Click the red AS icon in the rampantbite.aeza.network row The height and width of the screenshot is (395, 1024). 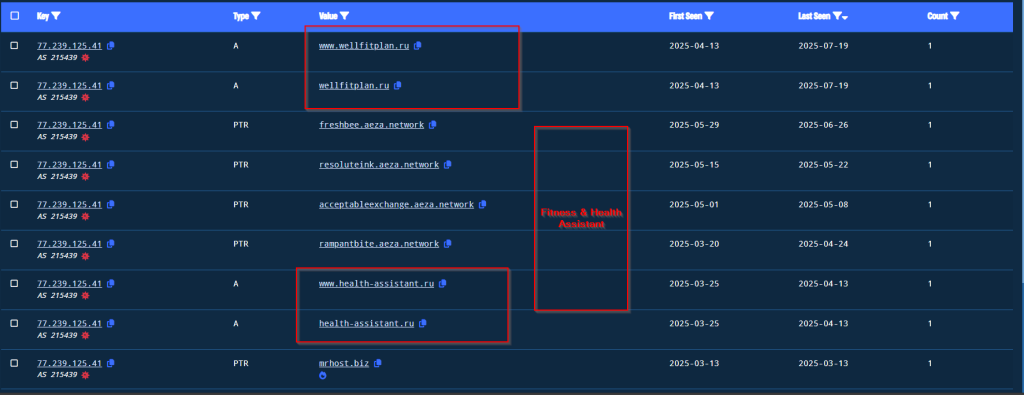85,255
